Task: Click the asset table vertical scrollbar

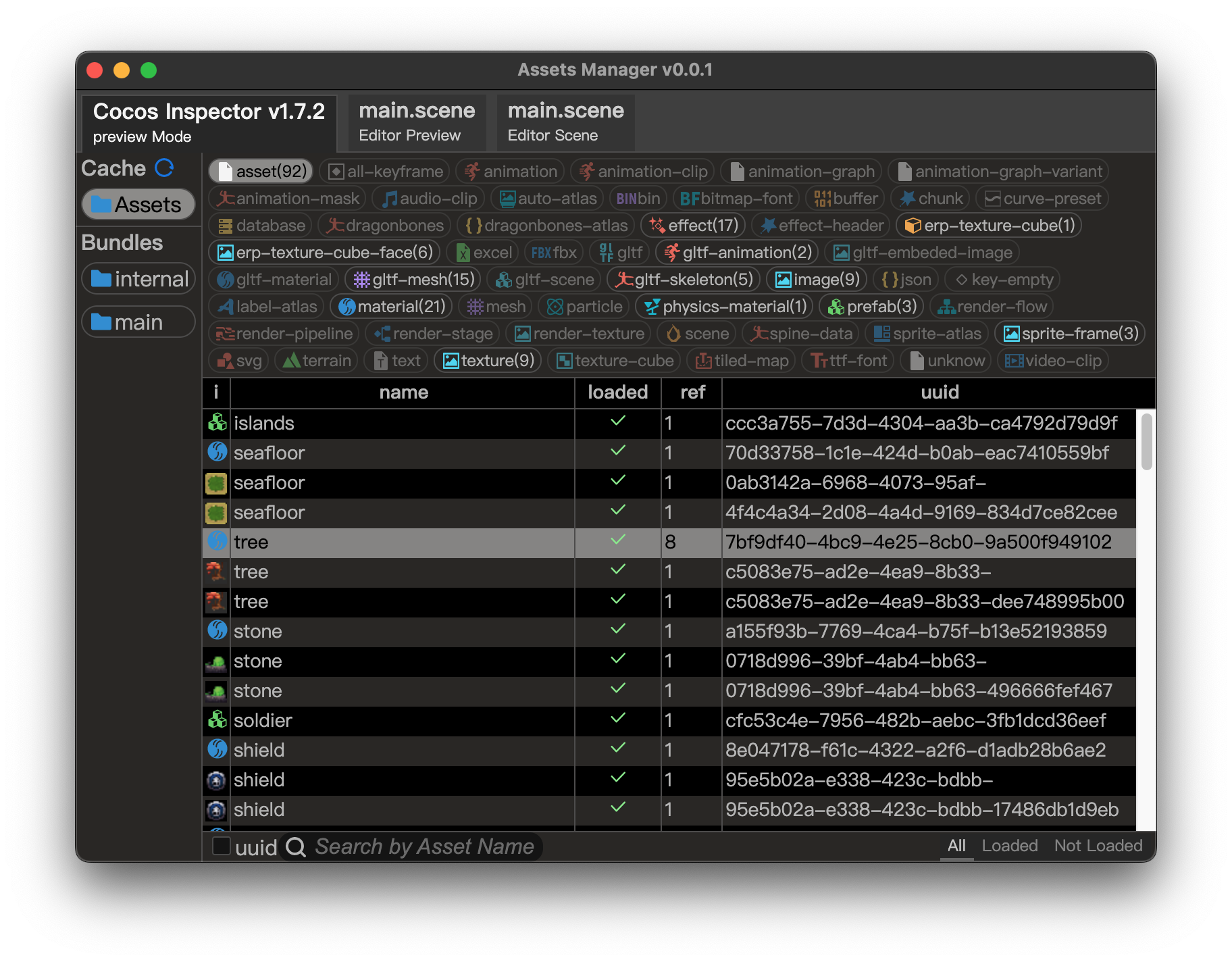Action: 1146,442
